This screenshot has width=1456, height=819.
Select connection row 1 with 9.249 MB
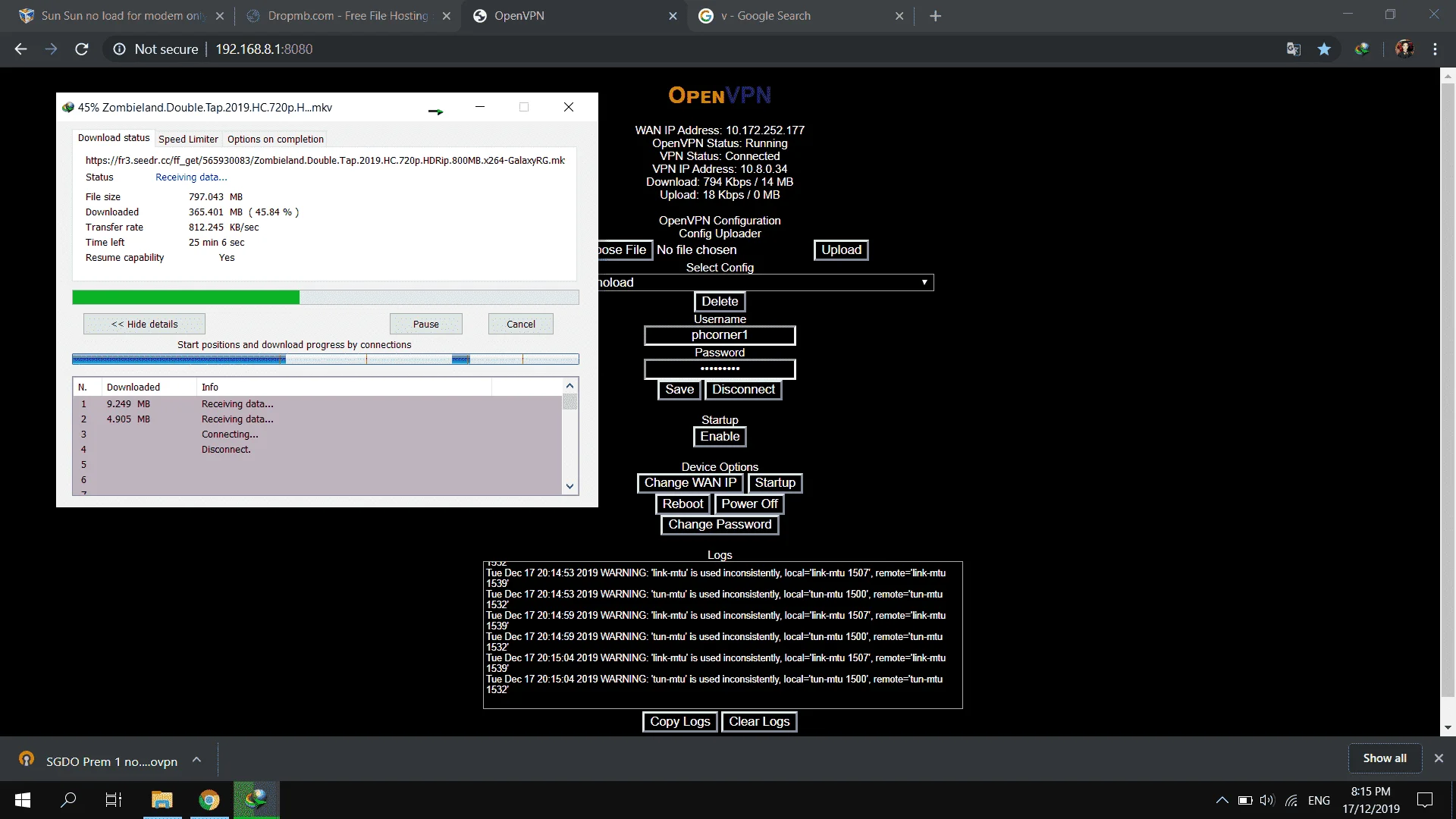coord(318,404)
